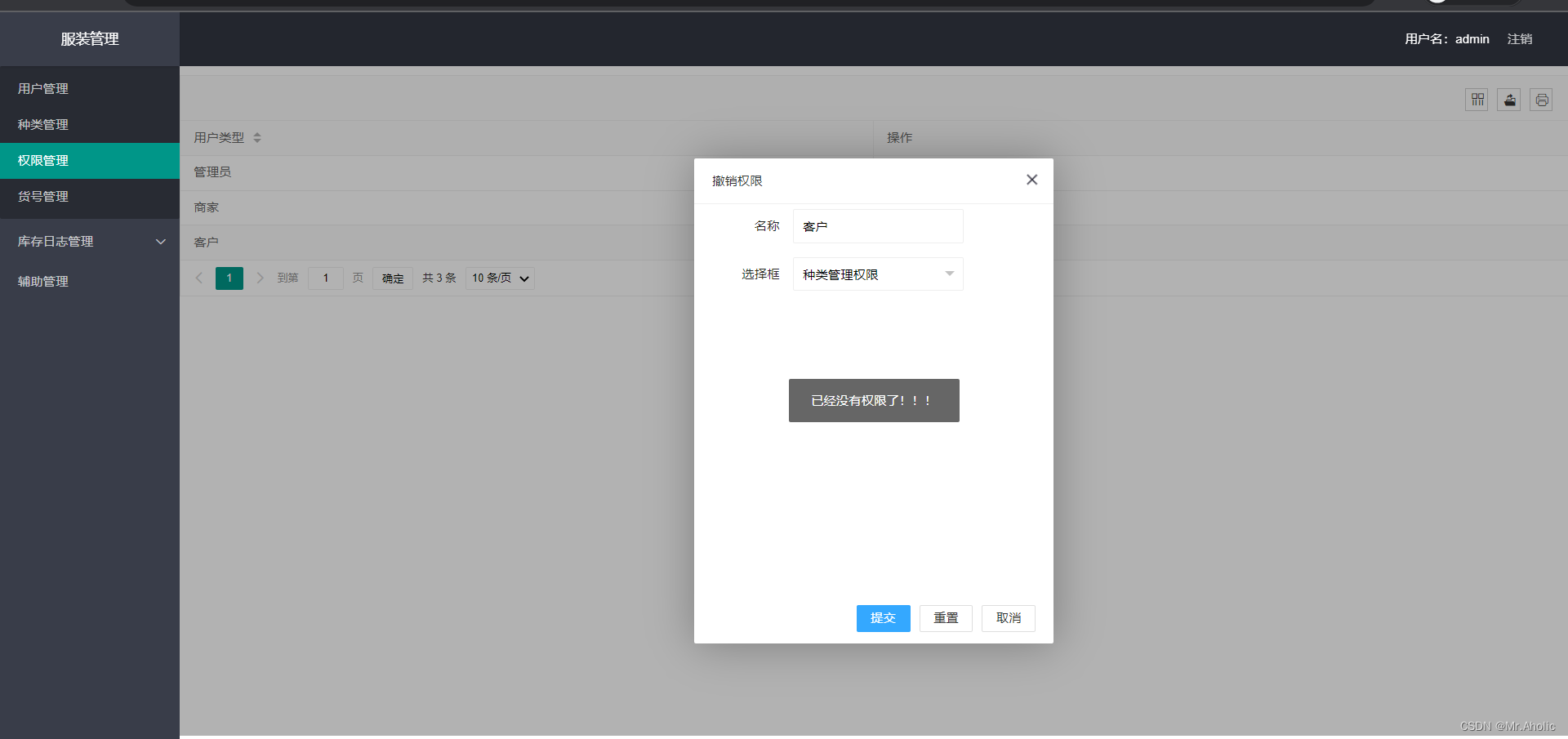The width and height of the screenshot is (1568, 739).
Task: Click the 服装管理 logo title
Action: (90, 38)
